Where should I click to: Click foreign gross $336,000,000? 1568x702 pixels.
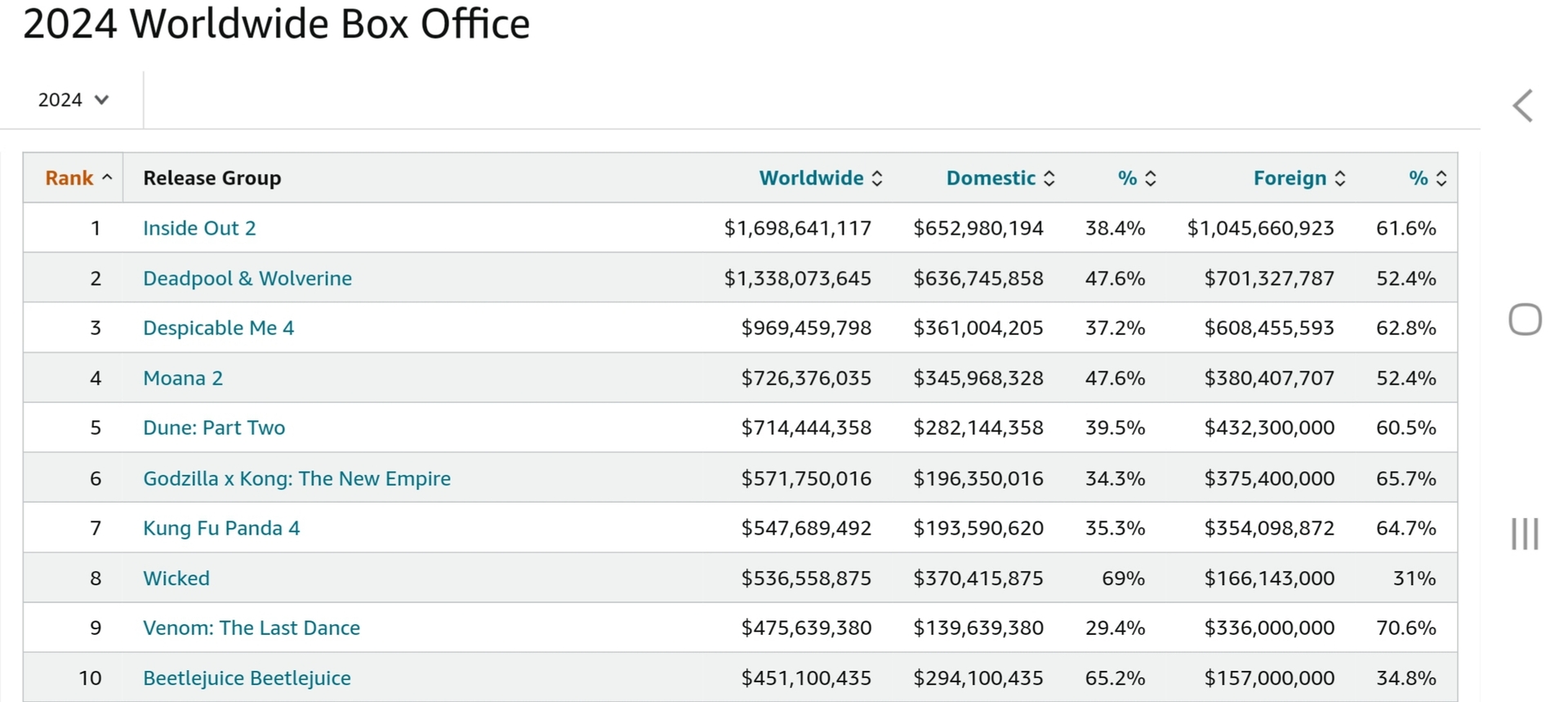click(x=1269, y=628)
